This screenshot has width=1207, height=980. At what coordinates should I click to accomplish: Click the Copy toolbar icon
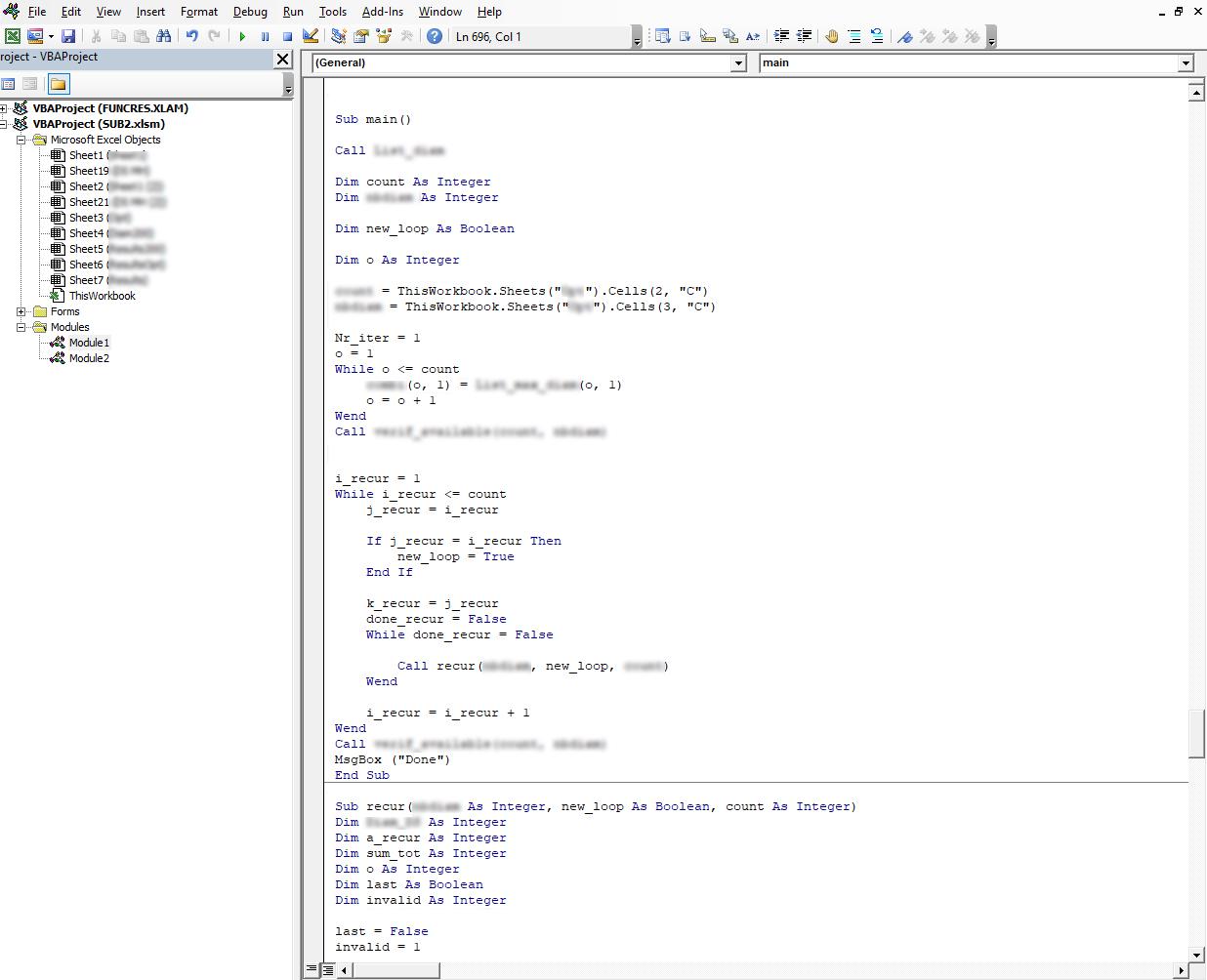pyautogui.click(x=118, y=36)
